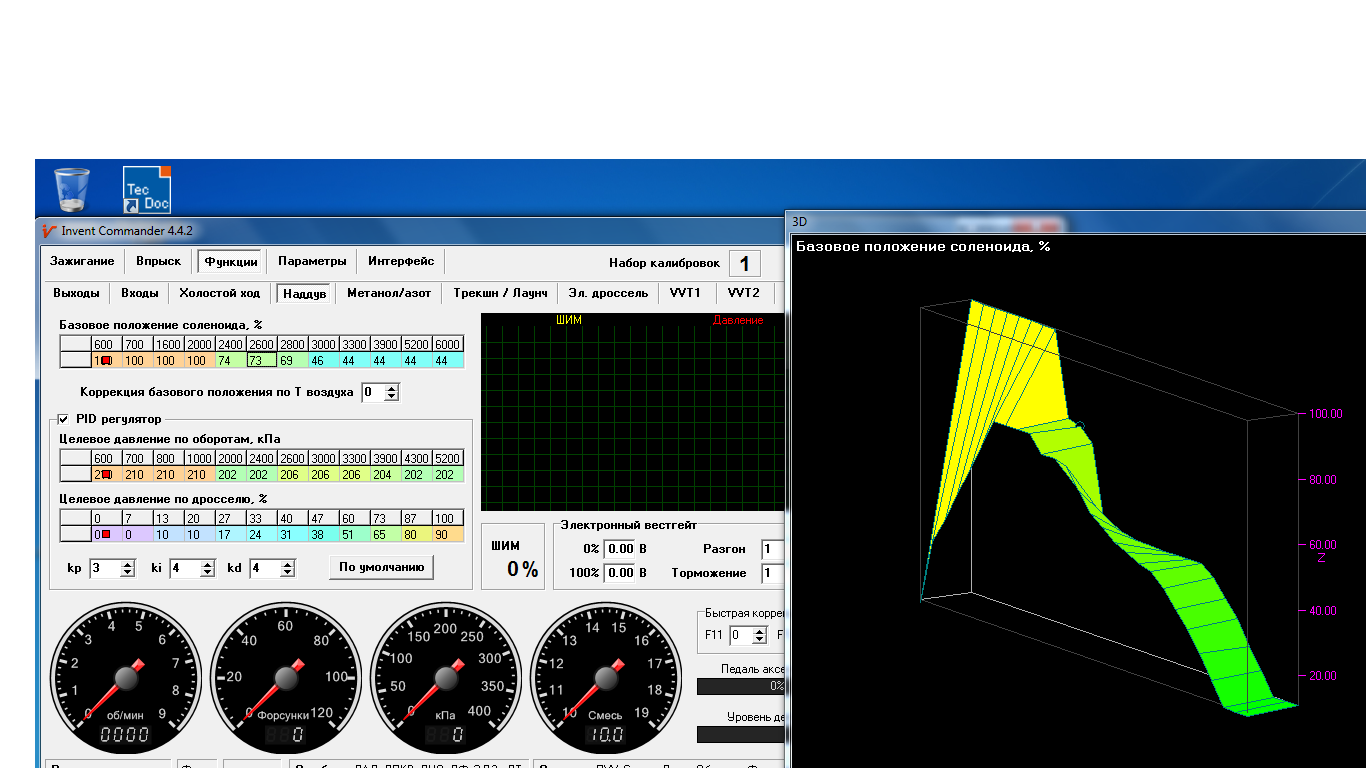
Task: Open the Метанол/азот sub-tab
Action: [389, 293]
